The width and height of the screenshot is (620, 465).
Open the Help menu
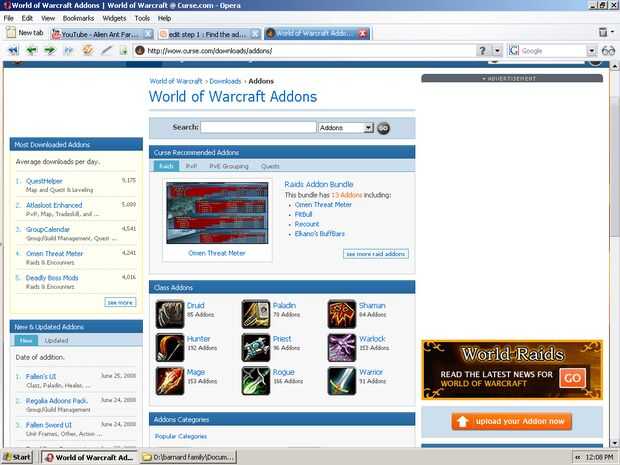[x=164, y=18]
